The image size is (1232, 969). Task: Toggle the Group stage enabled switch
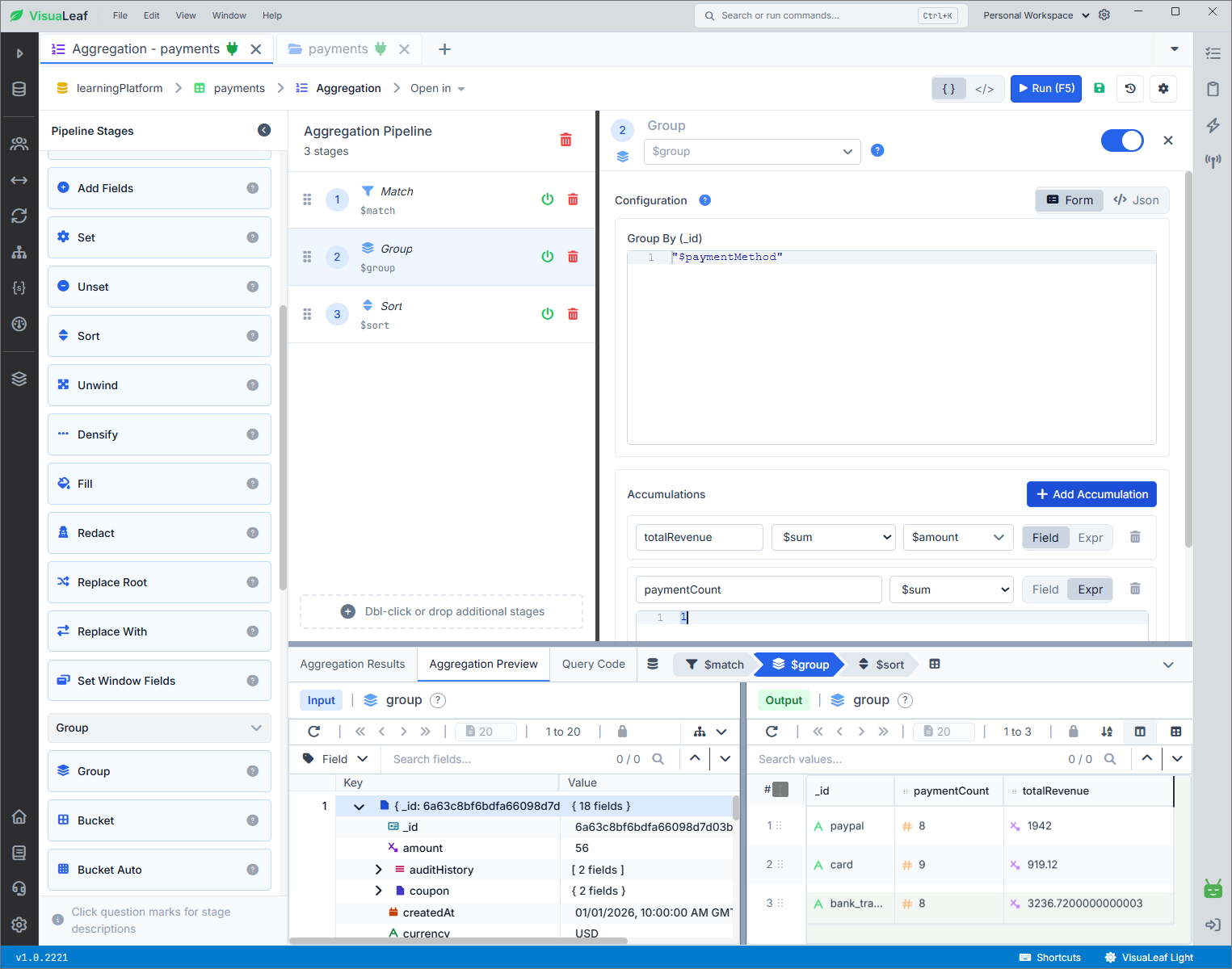point(1122,141)
